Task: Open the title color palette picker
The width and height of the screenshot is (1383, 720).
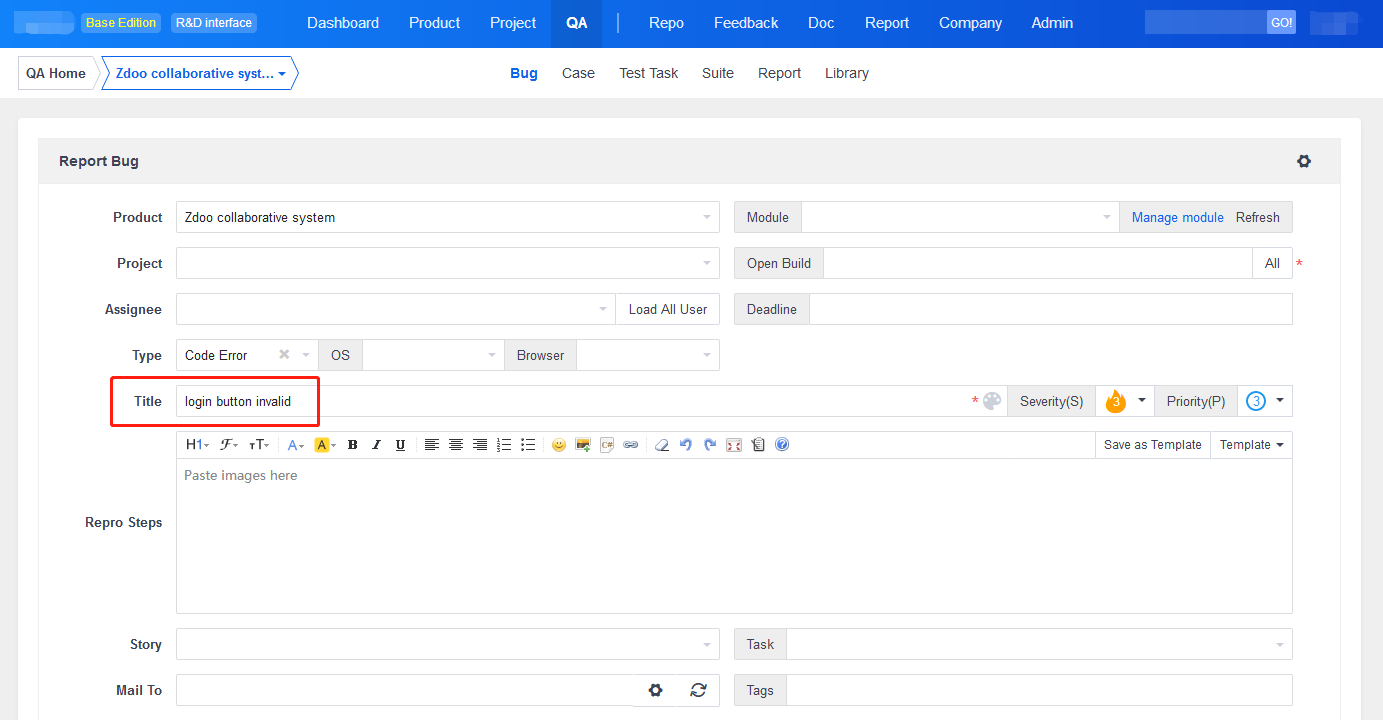Action: pyautogui.click(x=992, y=401)
